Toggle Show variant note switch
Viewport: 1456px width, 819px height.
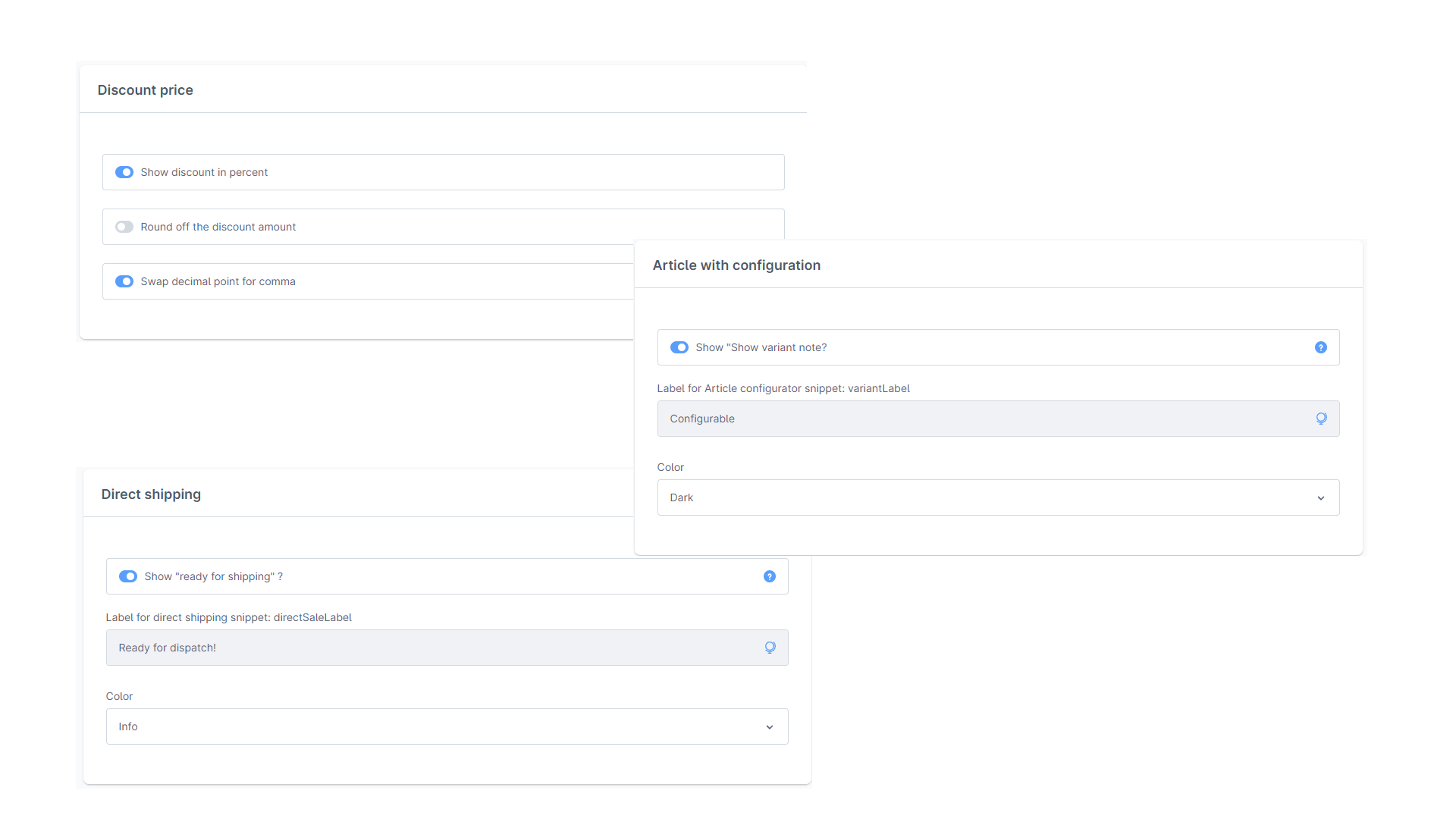pyautogui.click(x=679, y=347)
